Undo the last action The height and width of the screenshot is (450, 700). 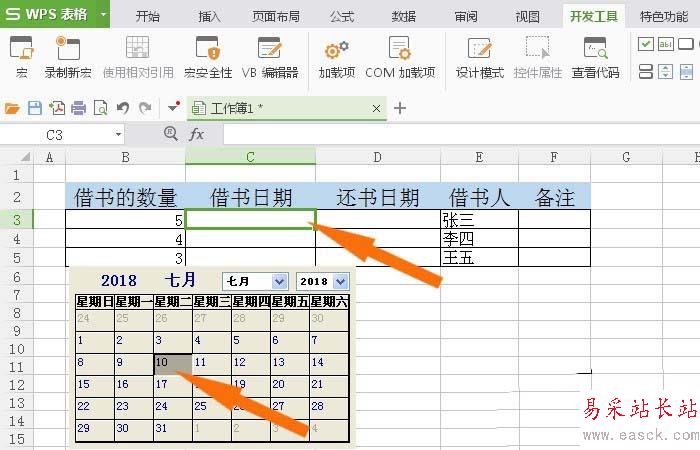click(123, 108)
